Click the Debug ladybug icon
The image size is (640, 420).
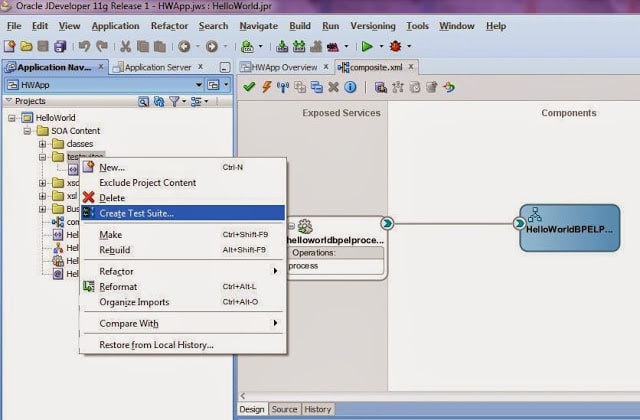[395, 46]
